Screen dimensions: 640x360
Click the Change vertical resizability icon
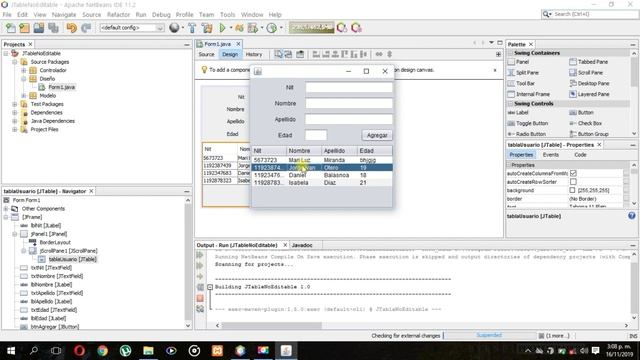(389, 54)
